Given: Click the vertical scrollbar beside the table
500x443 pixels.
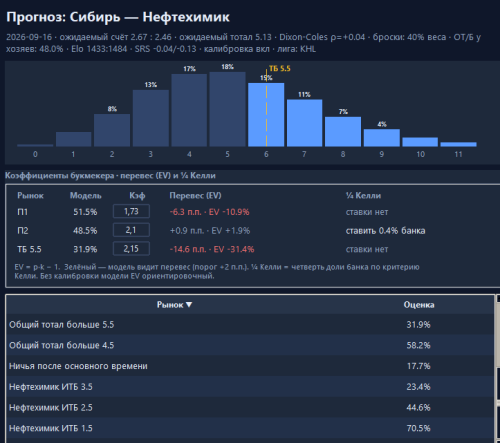Looking at the screenshot, I should pos(498,369).
